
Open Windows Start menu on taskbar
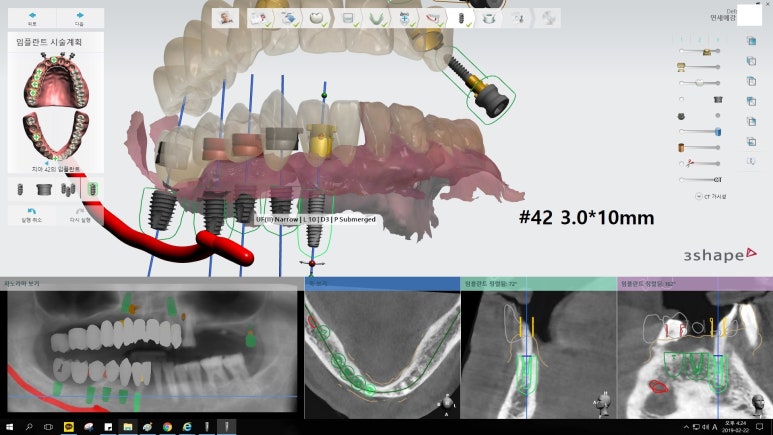click(x=10, y=426)
